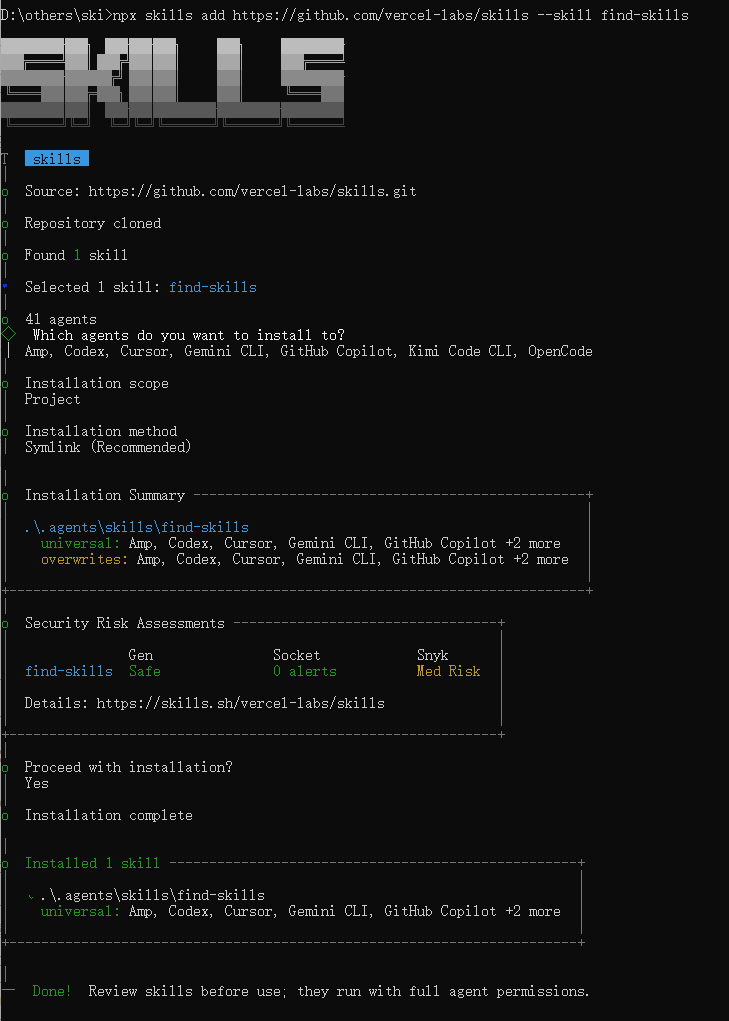Click the orange "overwrites:" label
This screenshot has height=1021, width=729.
[x=85, y=559]
